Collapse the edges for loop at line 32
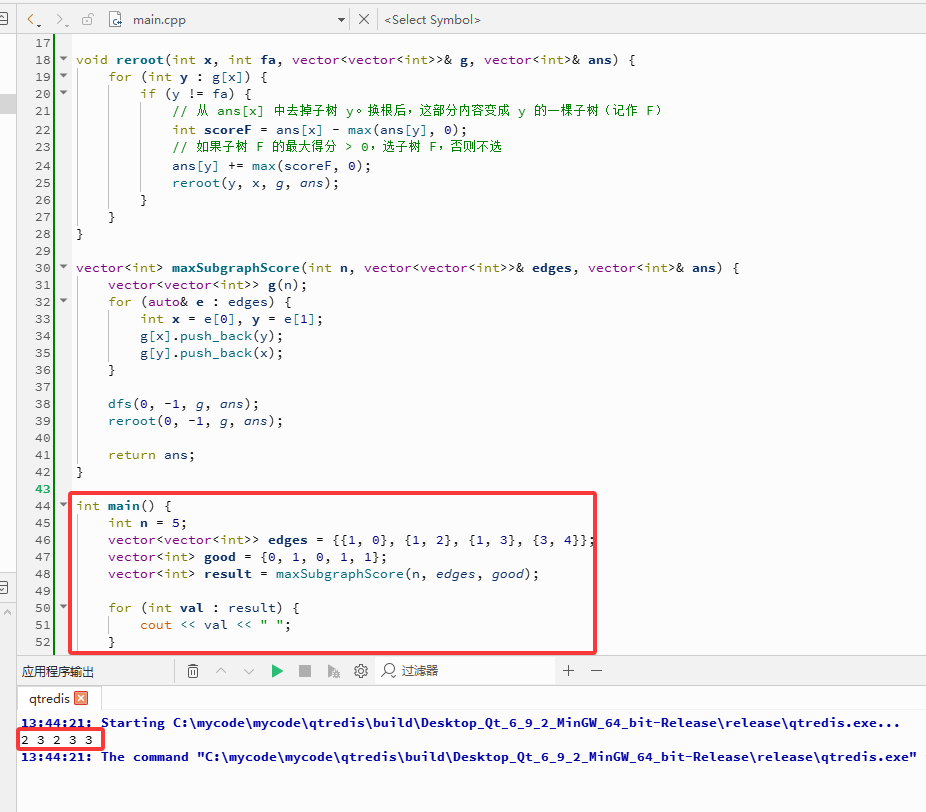926x812 pixels. (64, 301)
